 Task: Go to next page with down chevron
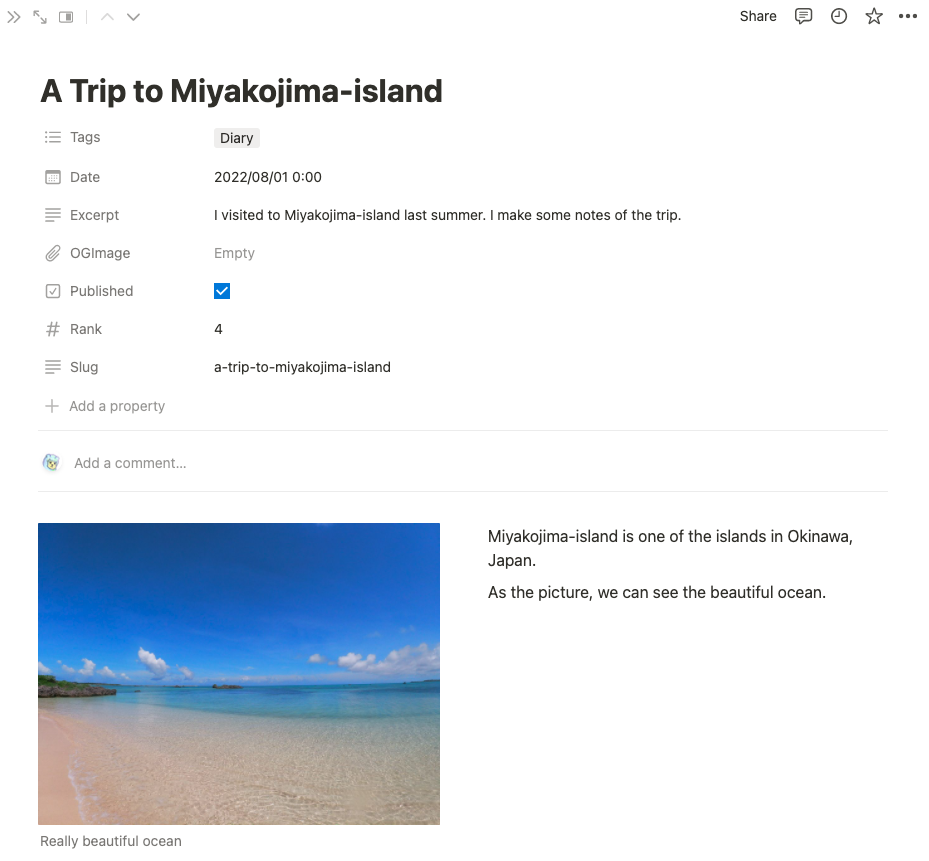pyautogui.click(x=133, y=17)
